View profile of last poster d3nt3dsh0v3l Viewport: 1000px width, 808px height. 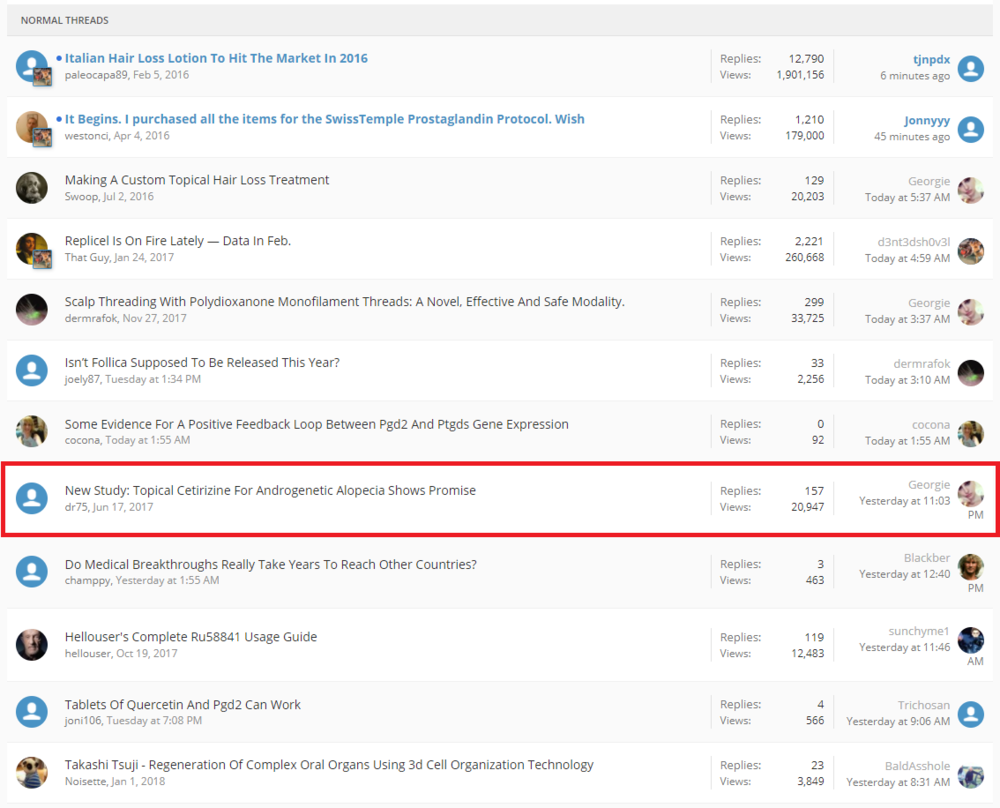(913, 241)
